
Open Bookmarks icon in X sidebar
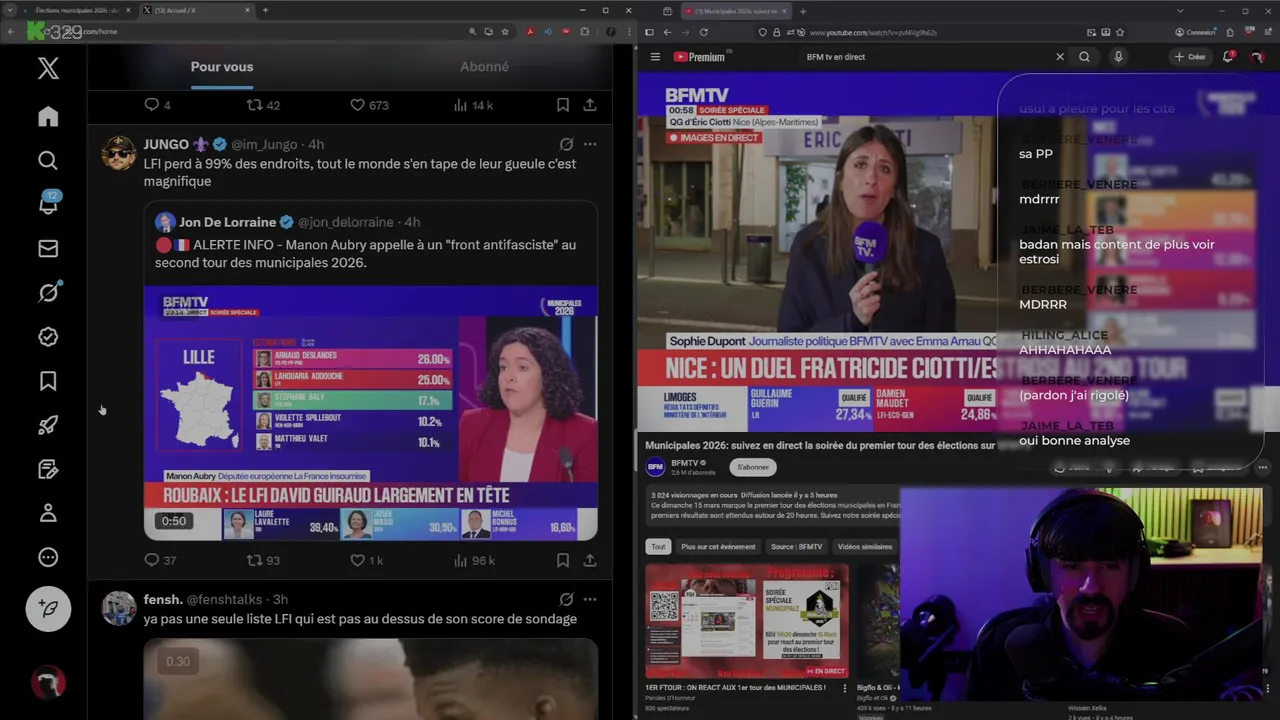(48, 381)
